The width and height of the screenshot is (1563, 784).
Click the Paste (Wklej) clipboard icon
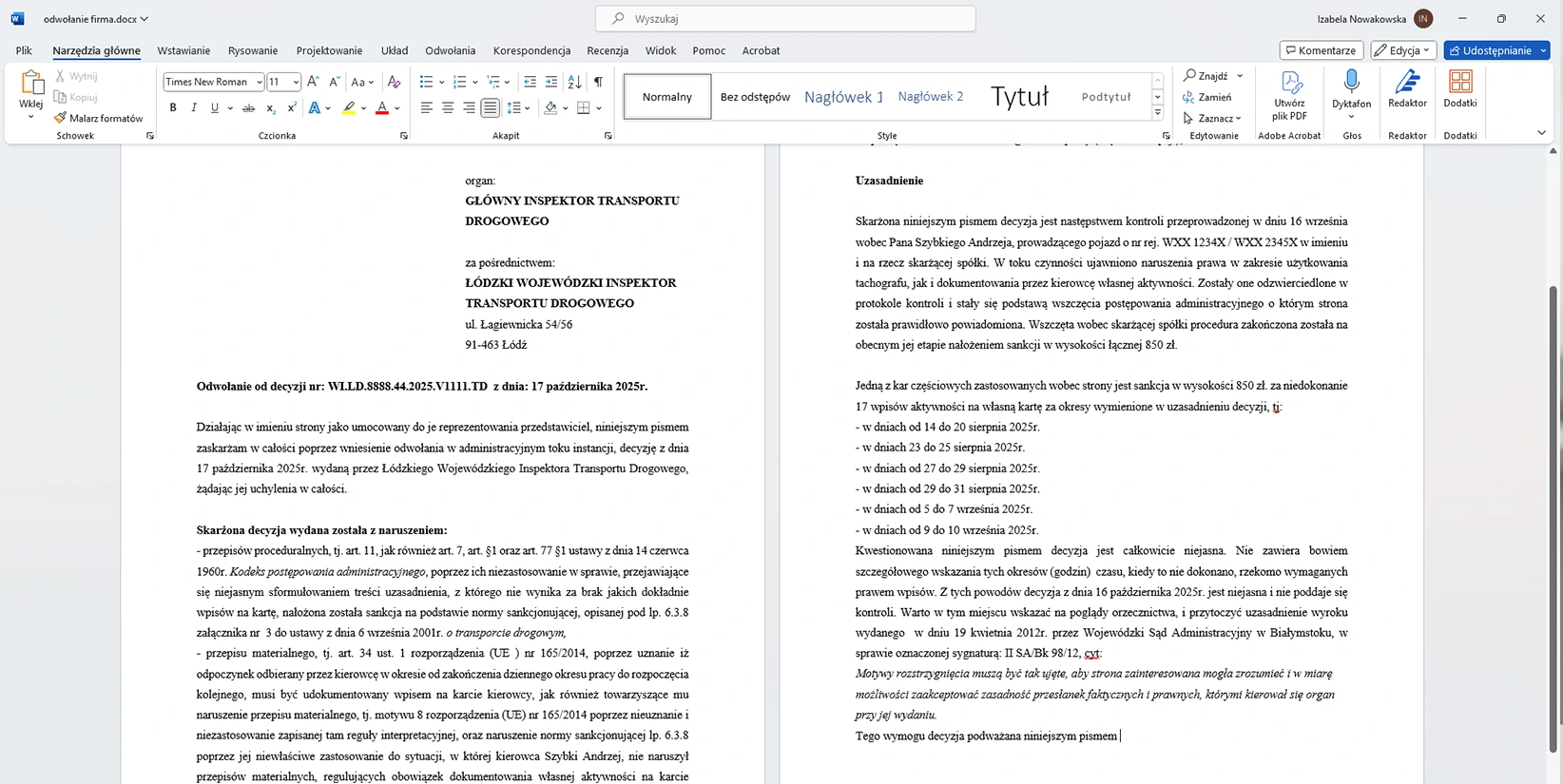coord(31,83)
